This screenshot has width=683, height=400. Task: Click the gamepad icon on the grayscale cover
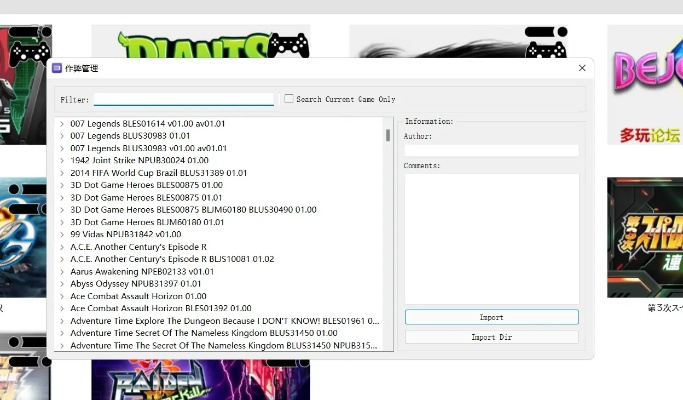click(545, 42)
